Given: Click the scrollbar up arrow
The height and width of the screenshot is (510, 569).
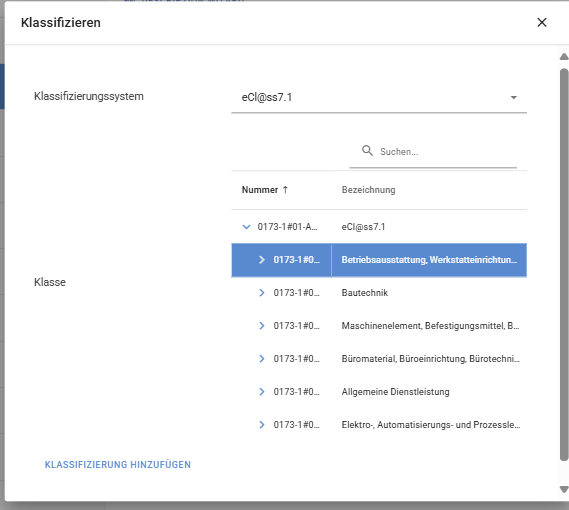Looking at the screenshot, I should (564, 57).
